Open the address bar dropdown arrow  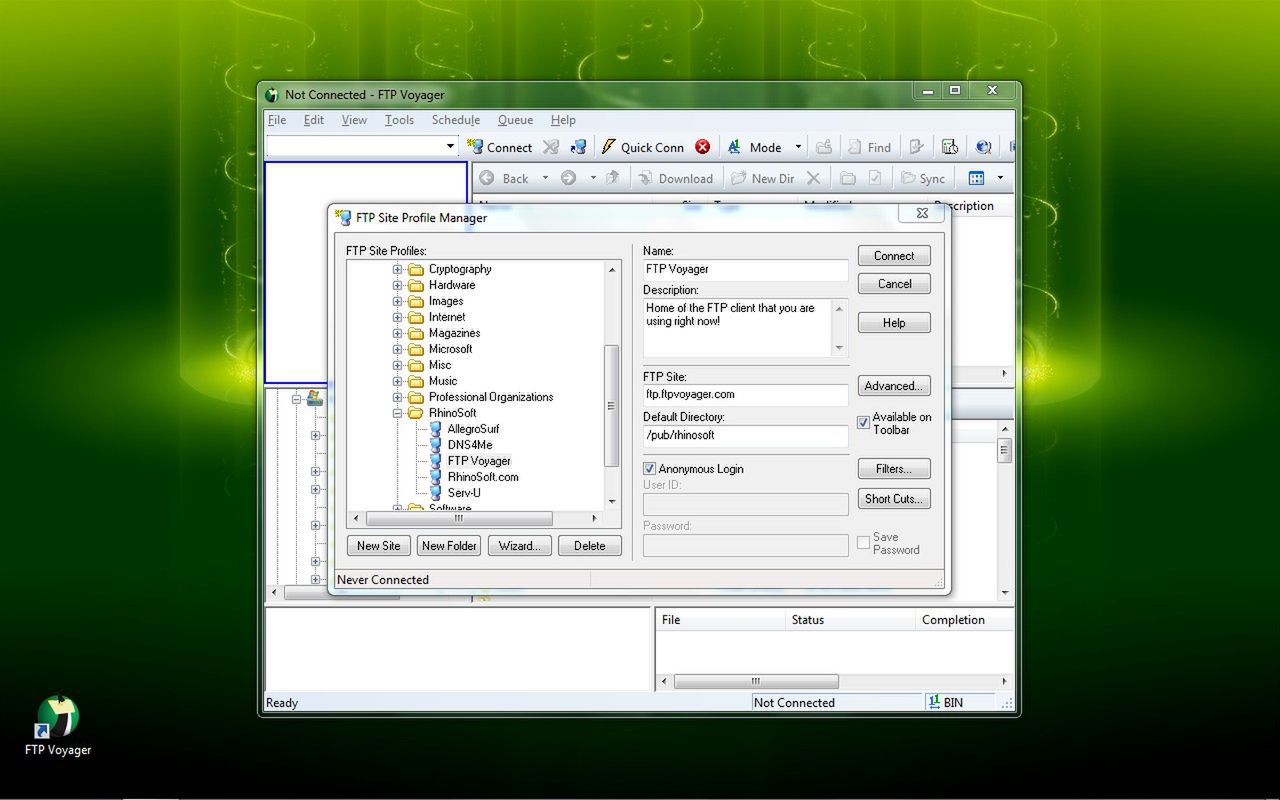(450, 147)
